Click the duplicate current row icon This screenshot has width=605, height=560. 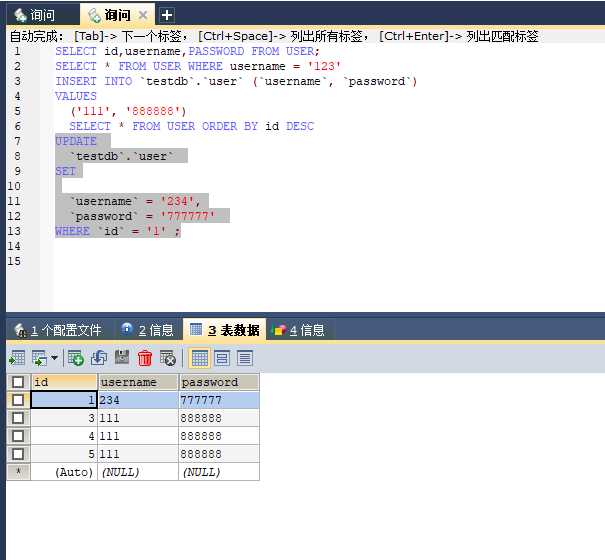[x=99, y=358]
